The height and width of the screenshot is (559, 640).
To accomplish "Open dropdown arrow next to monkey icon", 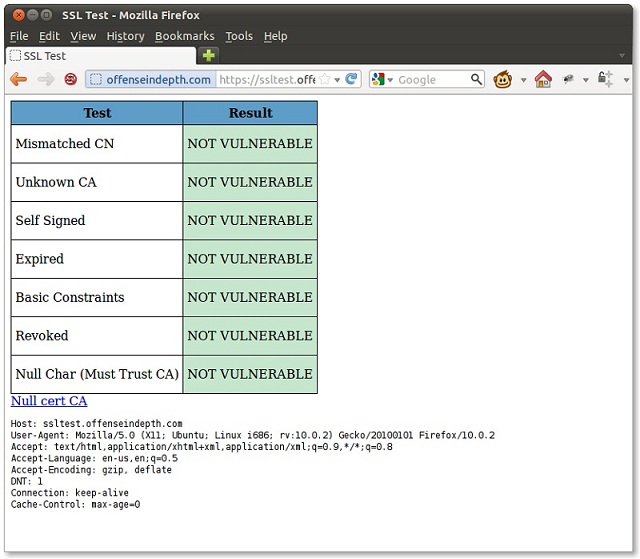I will (x=522, y=80).
